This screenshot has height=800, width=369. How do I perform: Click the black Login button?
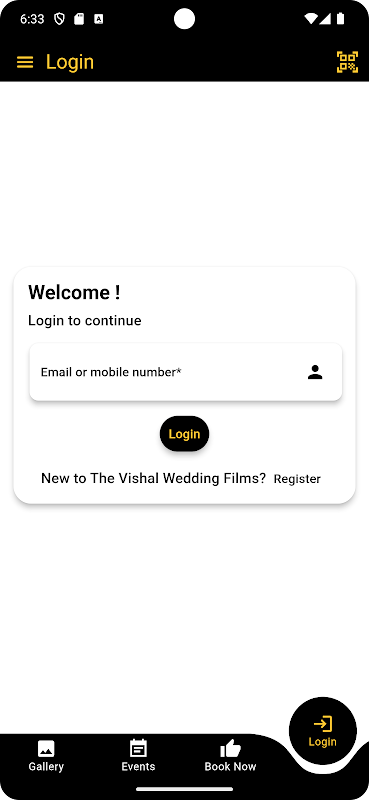click(x=184, y=434)
